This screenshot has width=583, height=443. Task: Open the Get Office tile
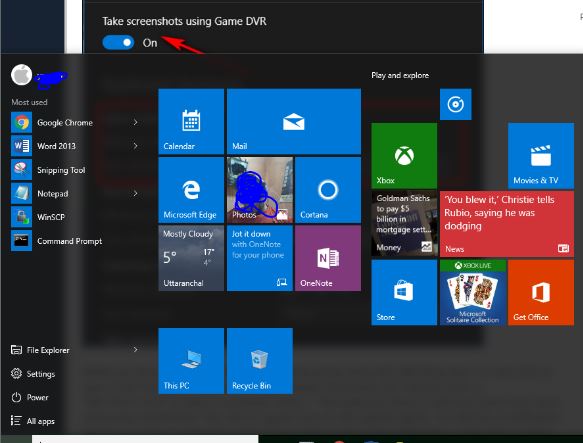(x=541, y=292)
